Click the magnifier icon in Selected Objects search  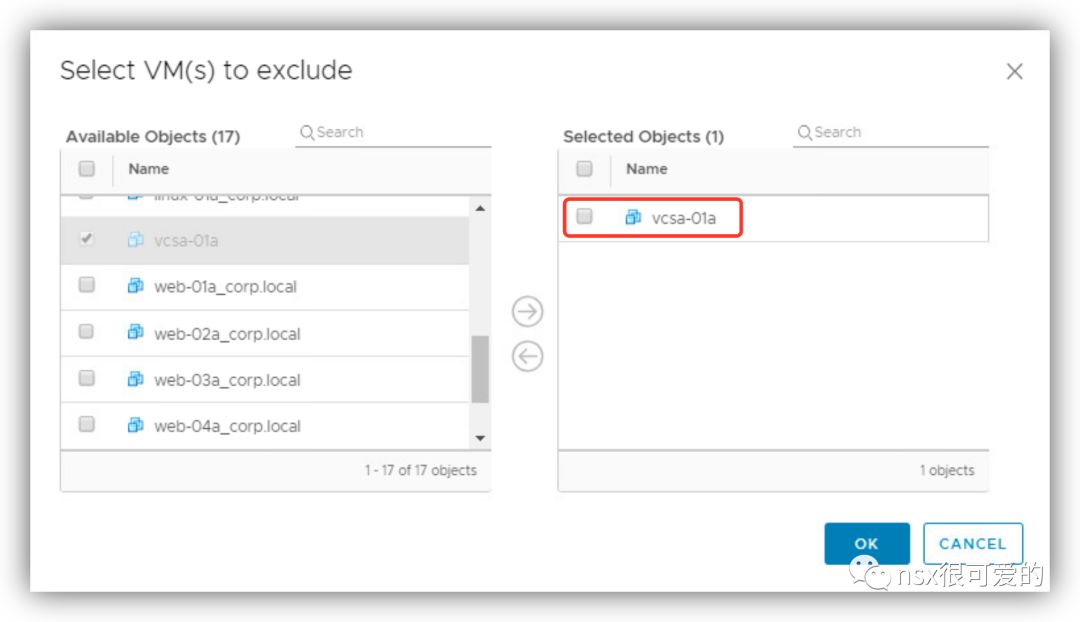click(804, 132)
